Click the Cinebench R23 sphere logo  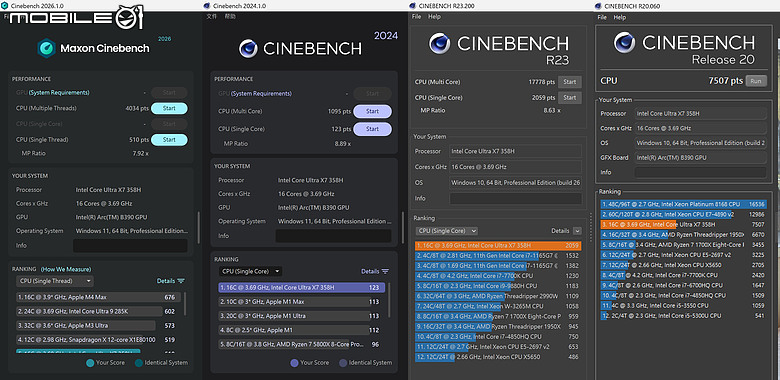pyautogui.click(x=439, y=44)
